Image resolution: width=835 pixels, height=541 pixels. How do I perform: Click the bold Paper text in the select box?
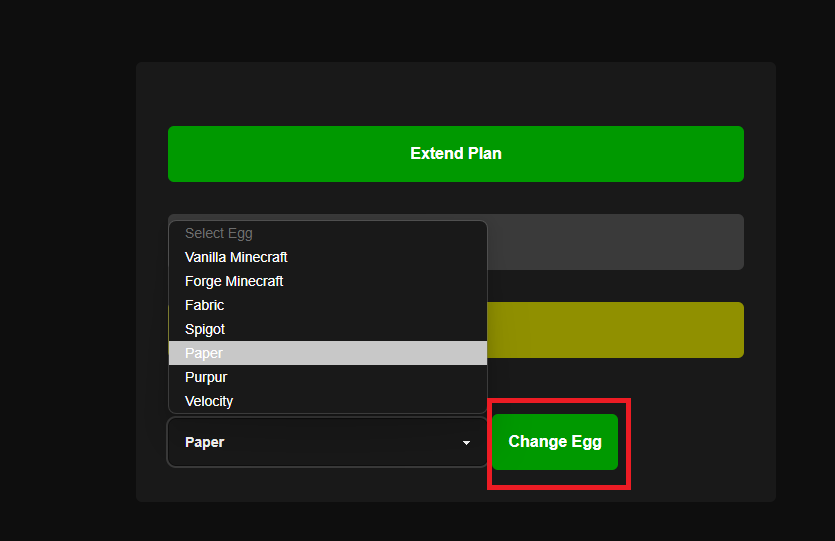[x=204, y=442]
